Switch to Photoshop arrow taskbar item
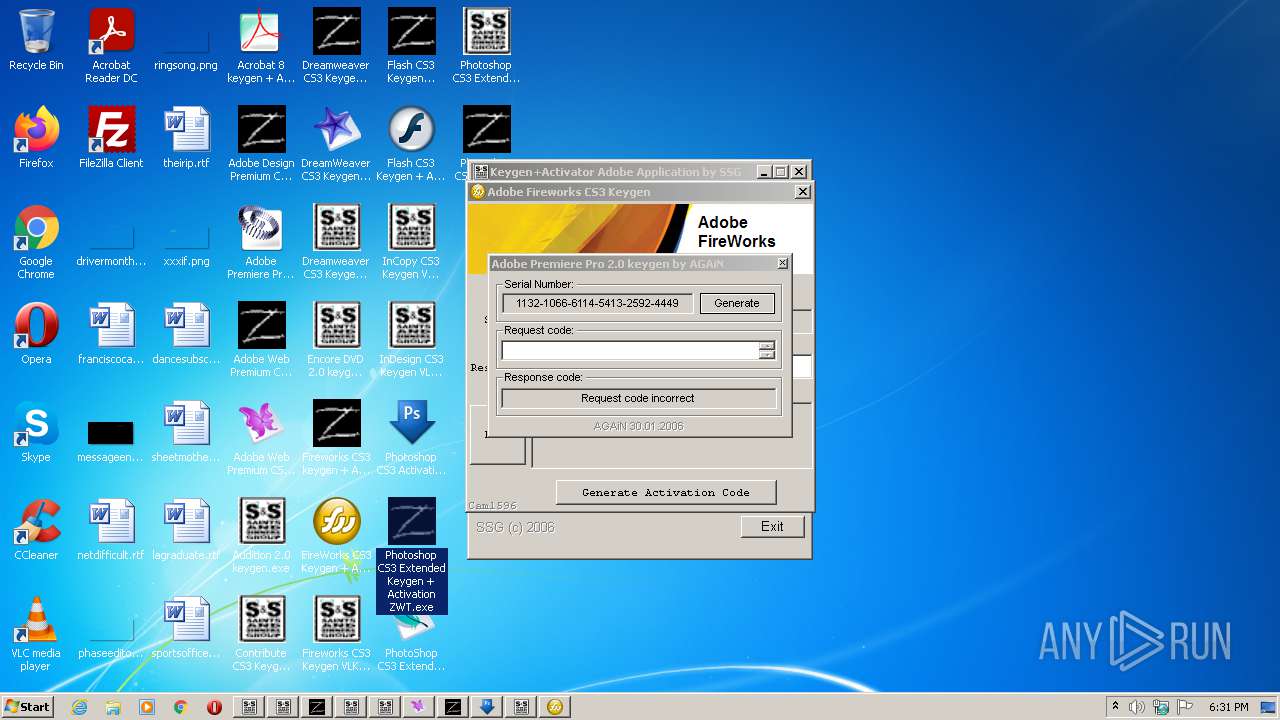Screen dimensions: 1280x720 487,707
